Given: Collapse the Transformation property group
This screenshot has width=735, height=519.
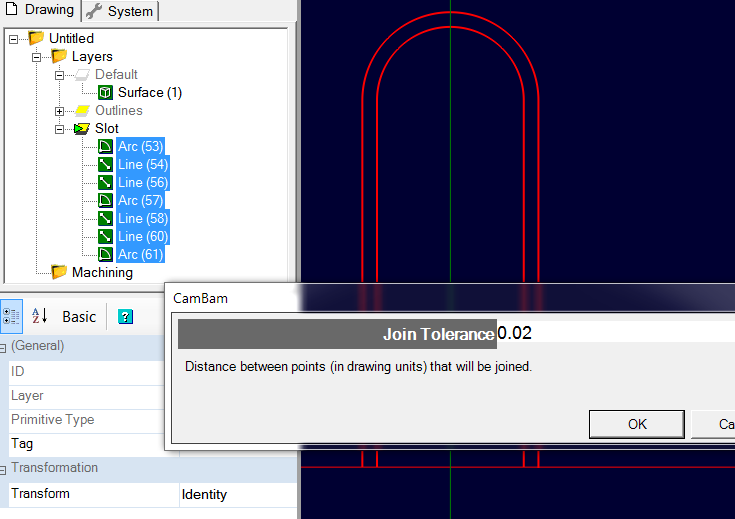Looking at the screenshot, I should (x=3, y=469).
